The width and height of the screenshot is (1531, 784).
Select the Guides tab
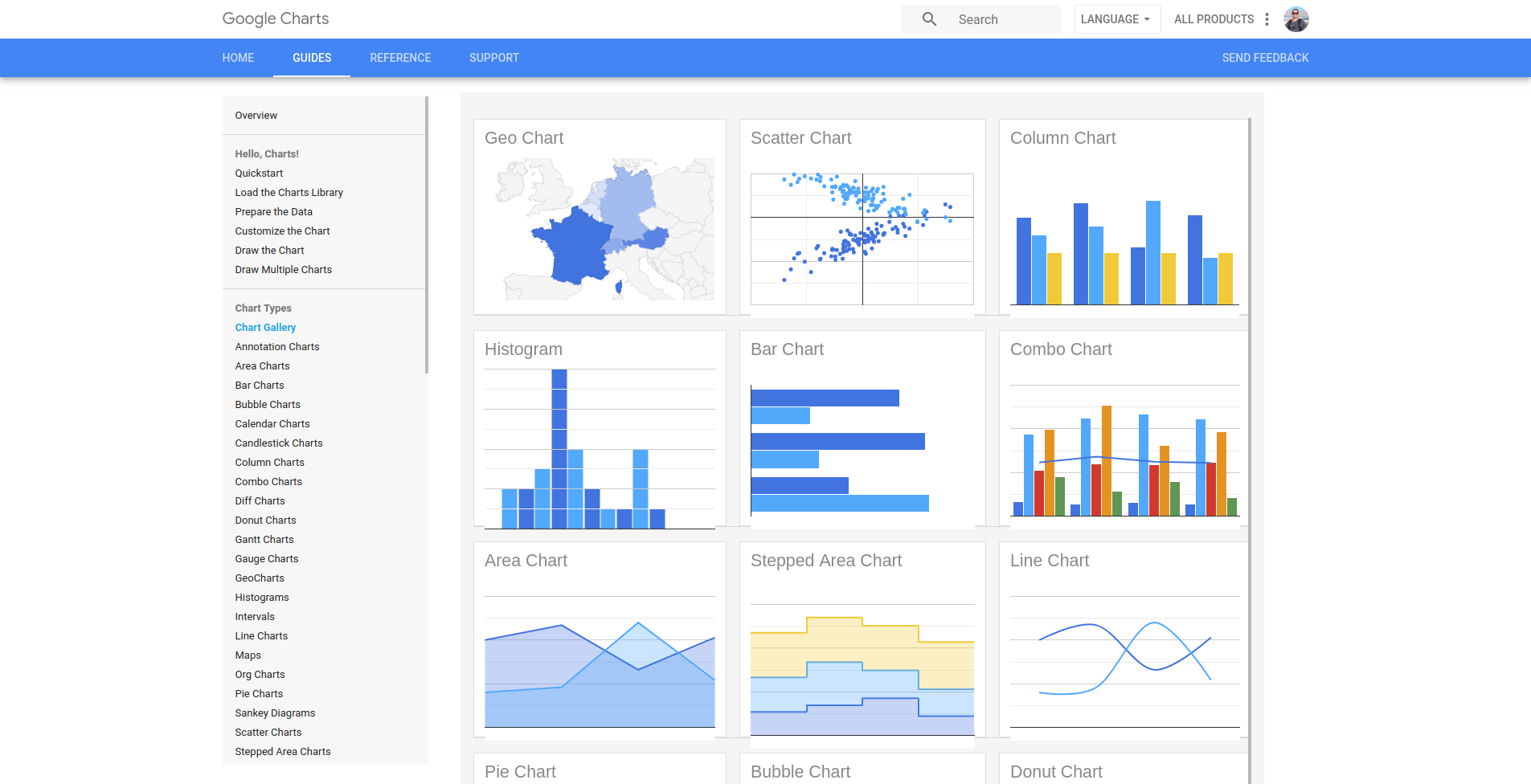pos(312,58)
